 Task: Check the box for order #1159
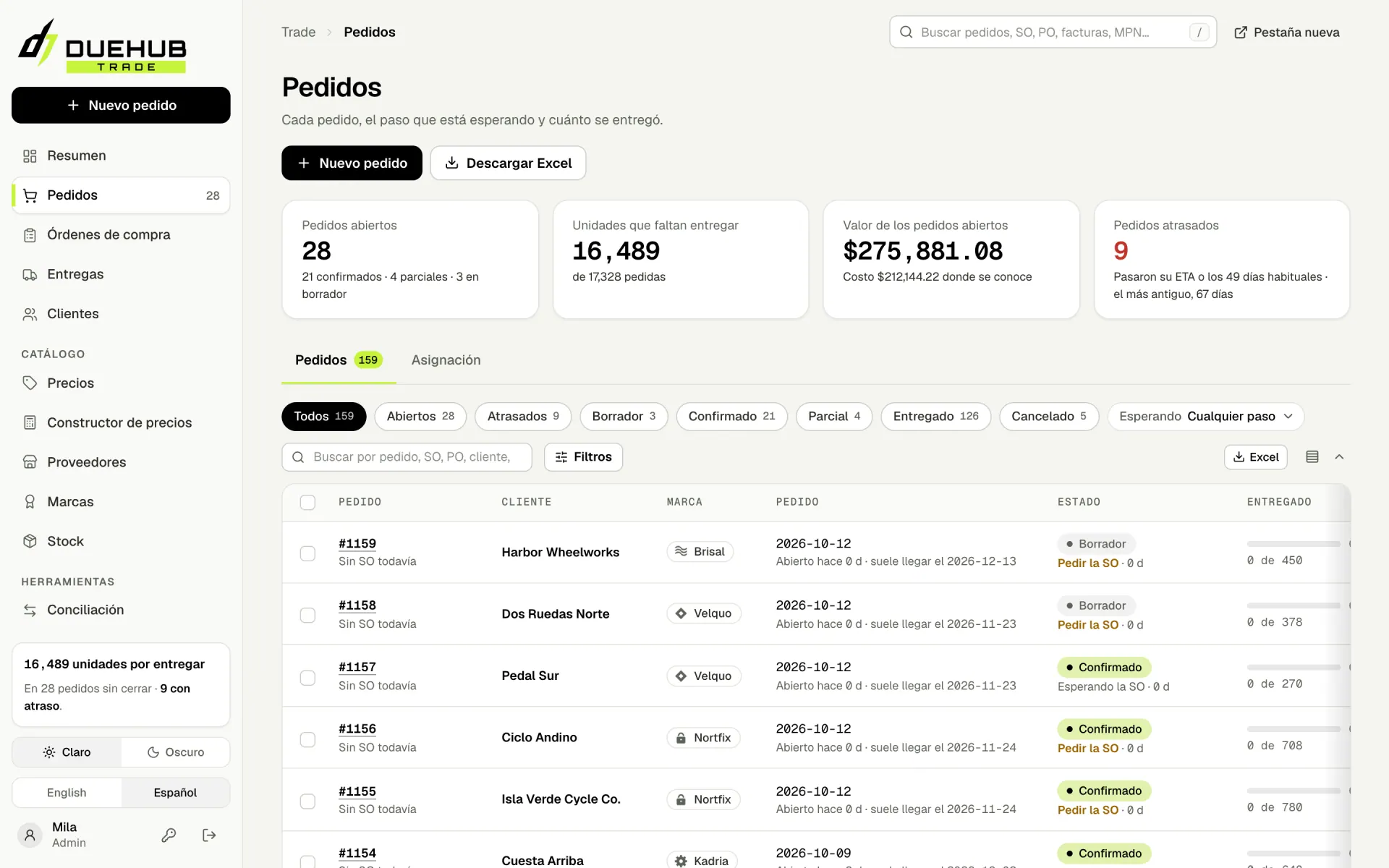[x=307, y=553]
